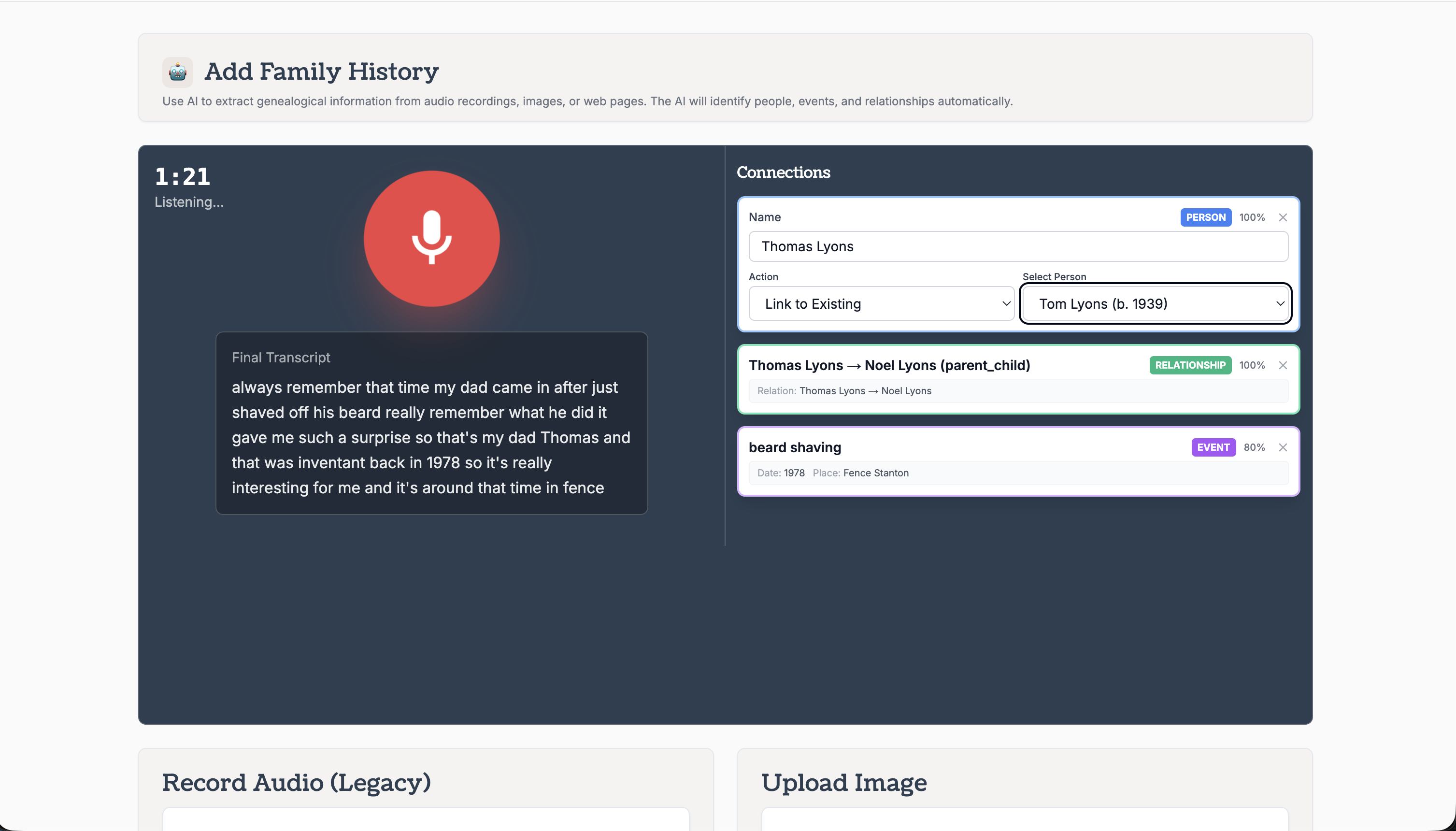The height and width of the screenshot is (831, 1456).
Task: Delete the beard shaving event card
Action: point(1283,447)
